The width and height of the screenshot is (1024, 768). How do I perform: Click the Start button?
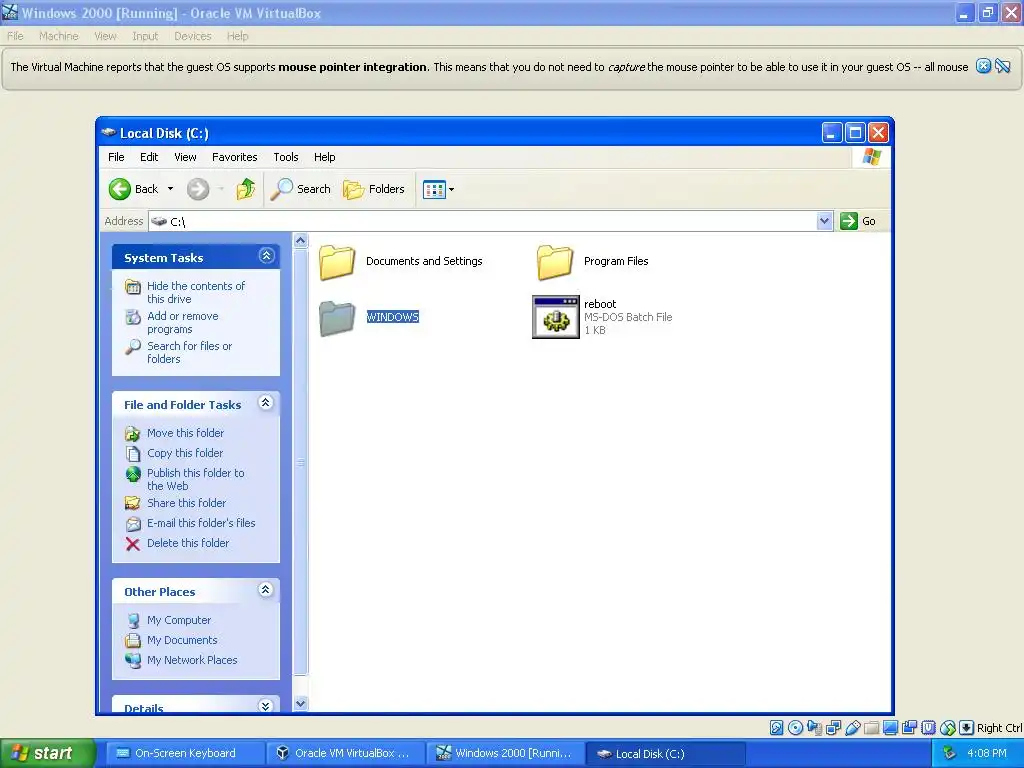click(46, 754)
